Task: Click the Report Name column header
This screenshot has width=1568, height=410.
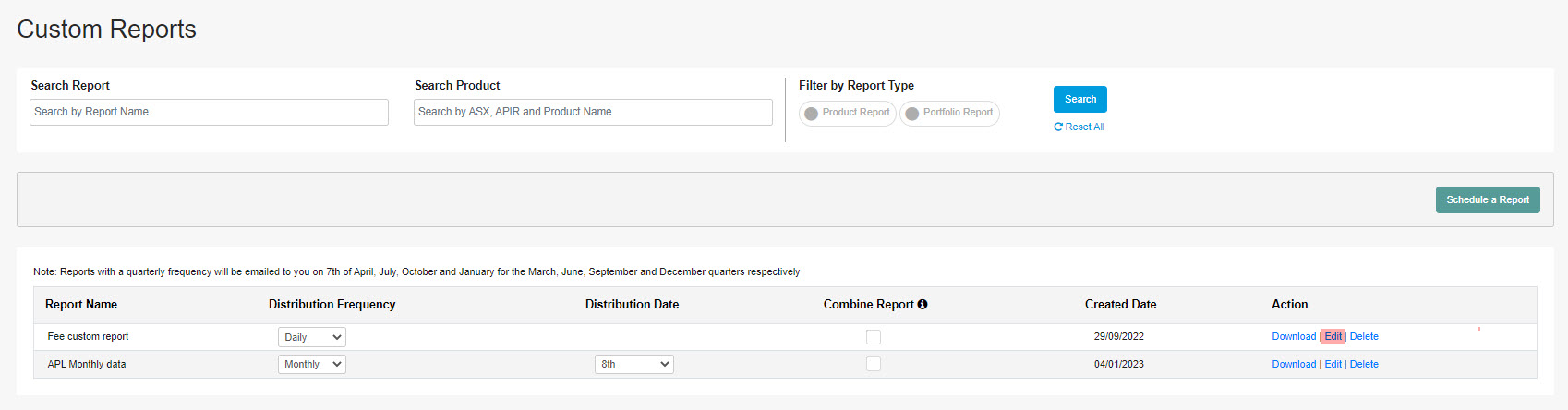Action: [x=81, y=304]
